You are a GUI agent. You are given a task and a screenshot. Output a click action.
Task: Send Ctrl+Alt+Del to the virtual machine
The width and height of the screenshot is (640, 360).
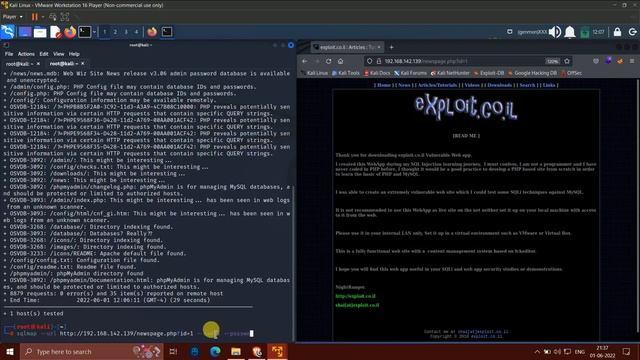[x=53, y=17]
